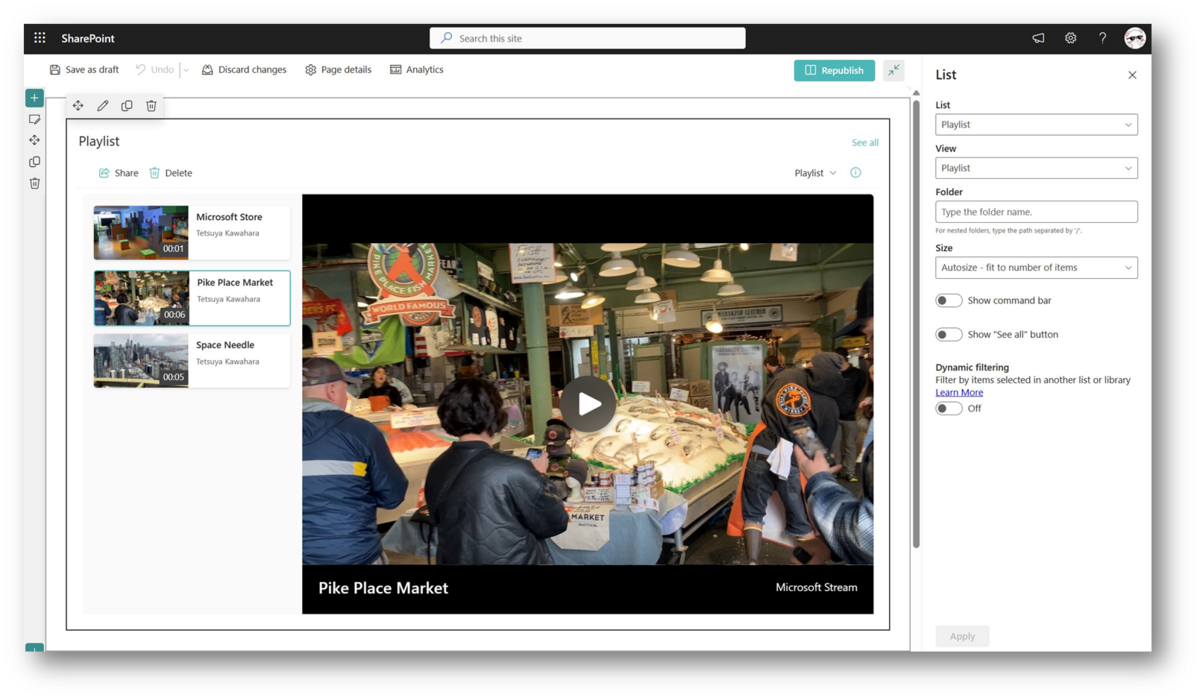Click Save as draft

click(84, 70)
